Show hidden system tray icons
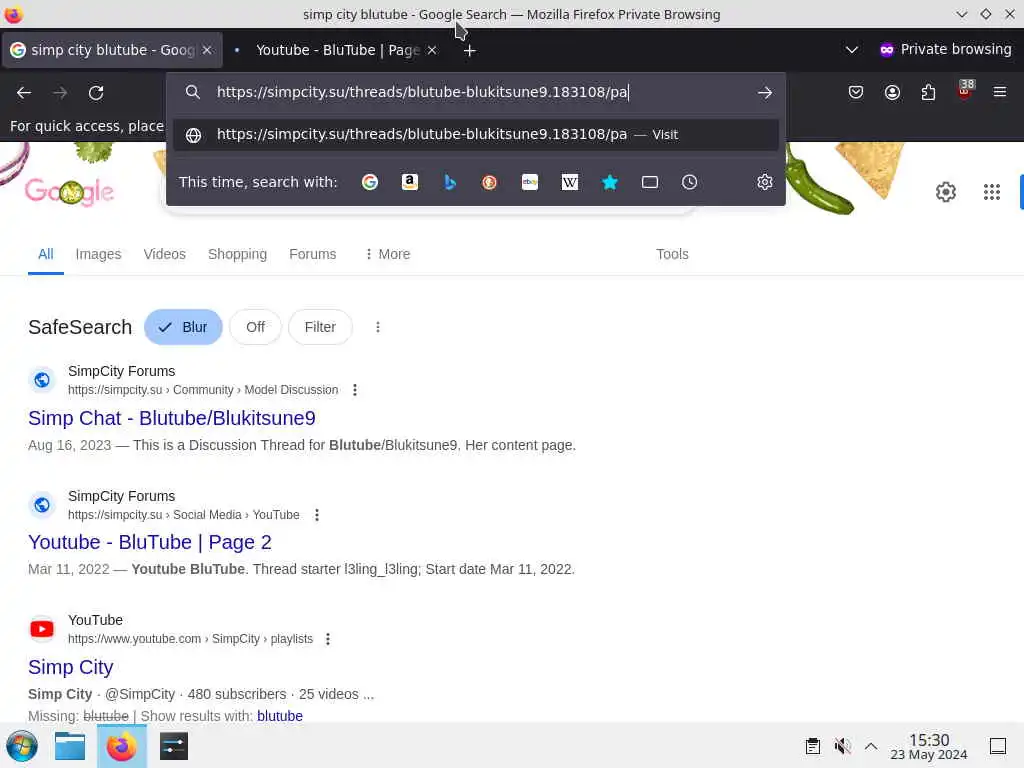This screenshot has width=1024, height=768. (871, 746)
